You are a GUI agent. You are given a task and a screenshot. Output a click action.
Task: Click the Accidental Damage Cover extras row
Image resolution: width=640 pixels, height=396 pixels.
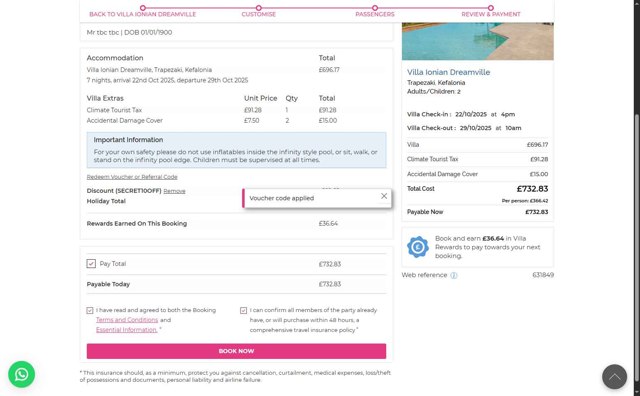[236, 120]
